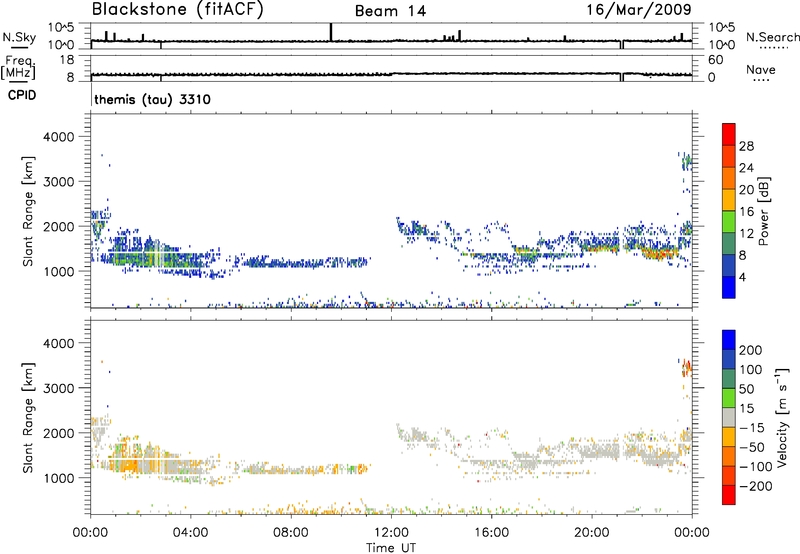
Task: Click the date '16/Mar/2009'
Action: tap(639, 9)
